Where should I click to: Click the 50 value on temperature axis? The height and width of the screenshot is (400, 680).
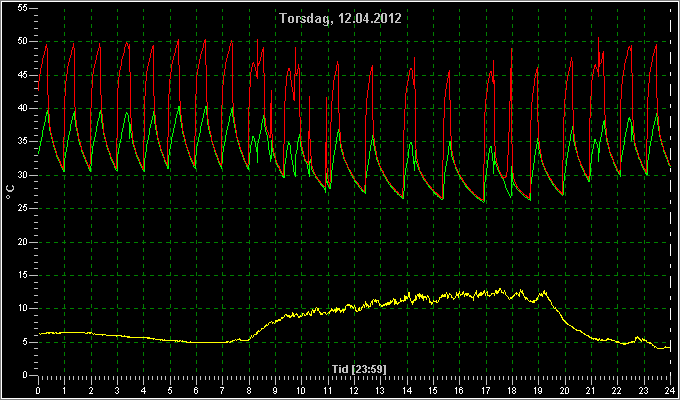coord(23,41)
